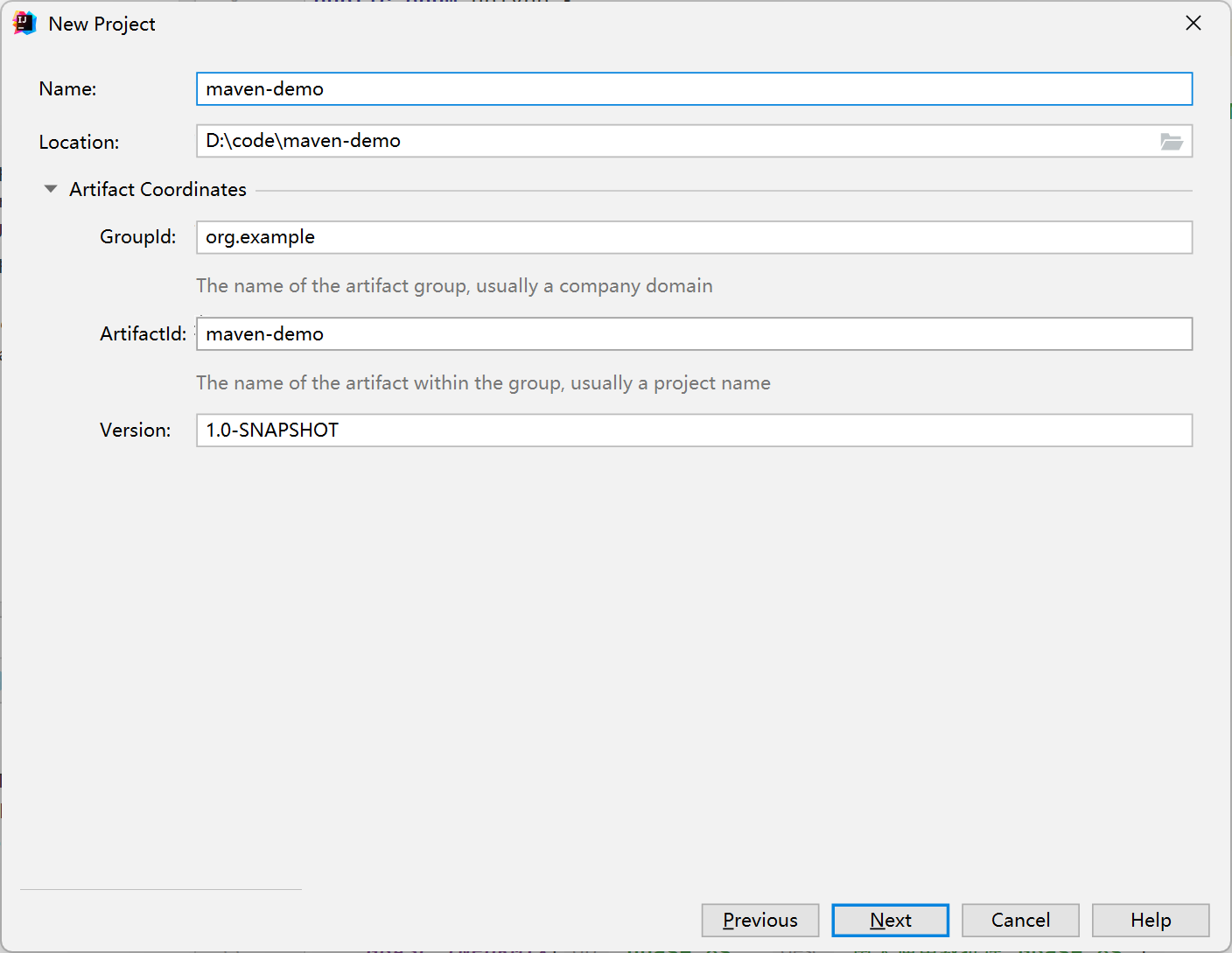Open Help for this dialog
This screenshot has height=953, width=1232.
[x=1150, y=921]
